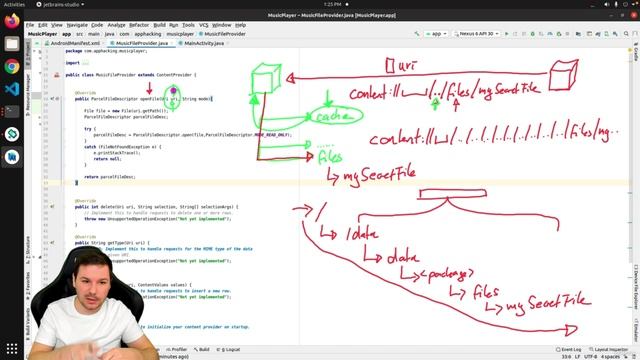Click the editor line with the text cursor
The image size is (640, 360).
point(347,183)
